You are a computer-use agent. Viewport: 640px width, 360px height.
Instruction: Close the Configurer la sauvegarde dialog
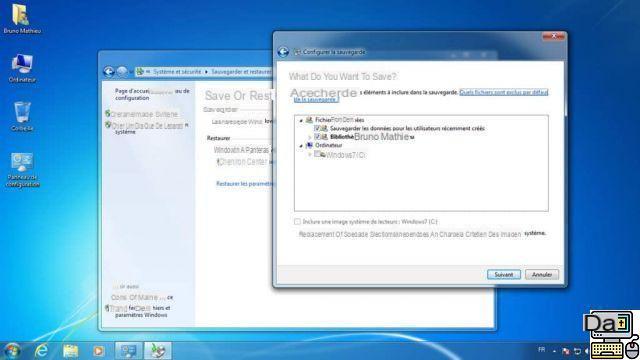click(553, 36)
